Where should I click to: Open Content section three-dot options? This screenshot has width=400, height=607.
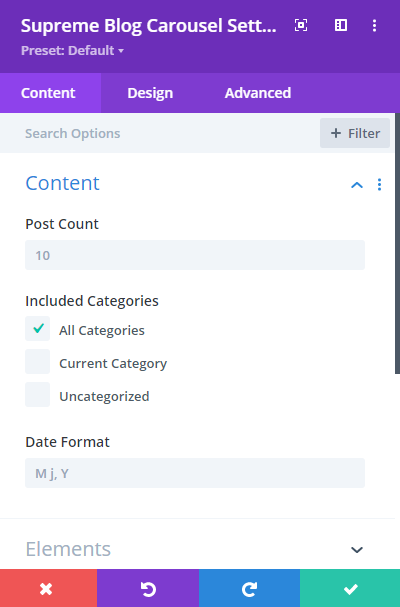(x=379, y=185)
